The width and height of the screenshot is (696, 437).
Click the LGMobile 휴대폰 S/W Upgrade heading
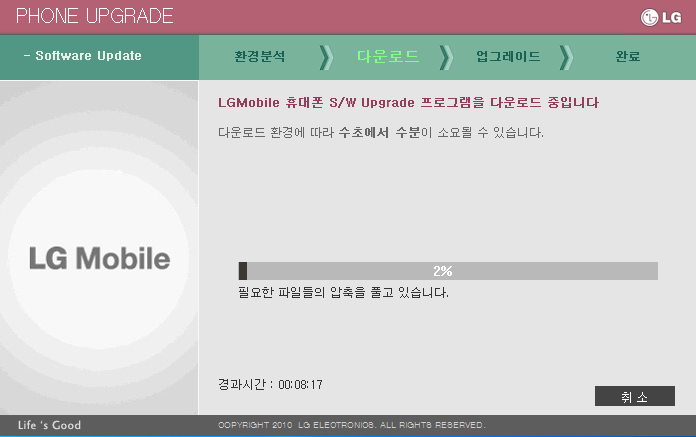[x=408, y=102]
